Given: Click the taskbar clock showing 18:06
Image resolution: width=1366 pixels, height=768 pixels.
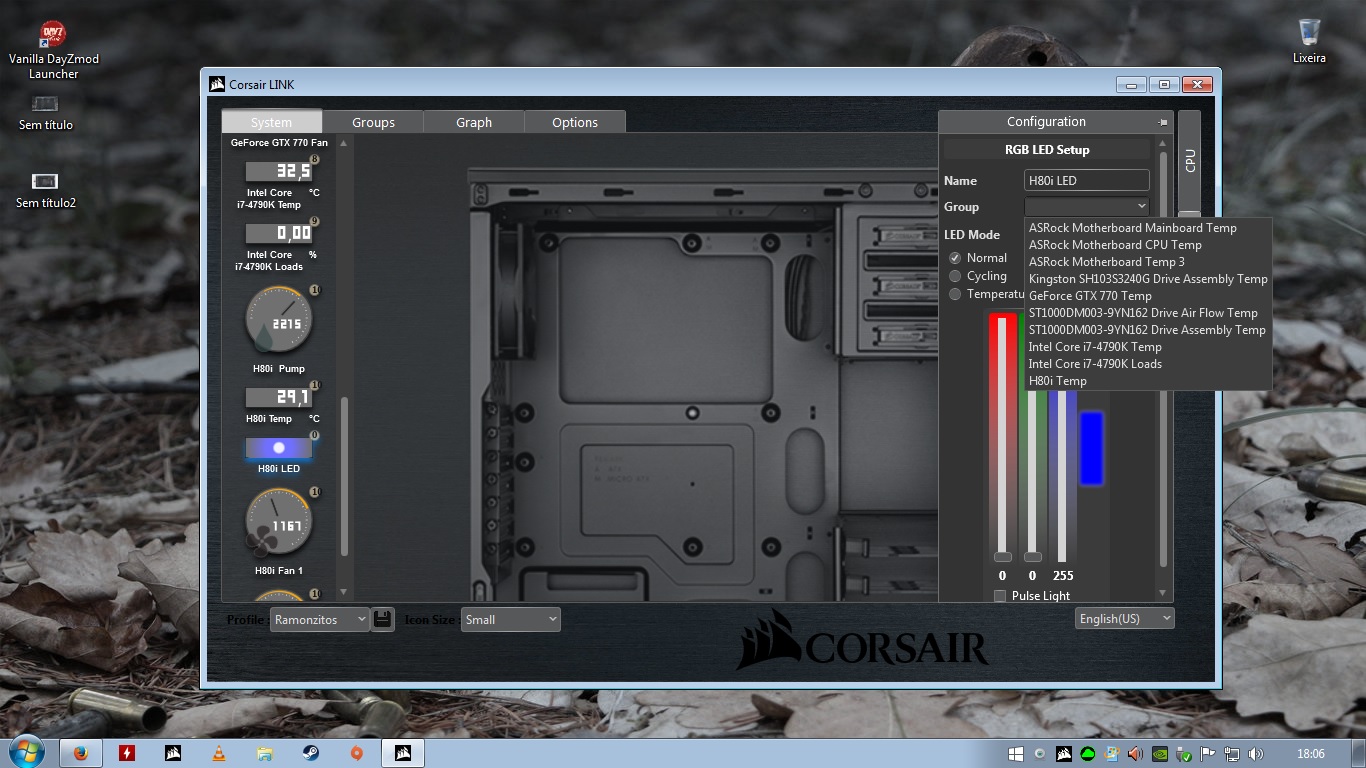Looking at the screenshot, I should coord(1310,754).
